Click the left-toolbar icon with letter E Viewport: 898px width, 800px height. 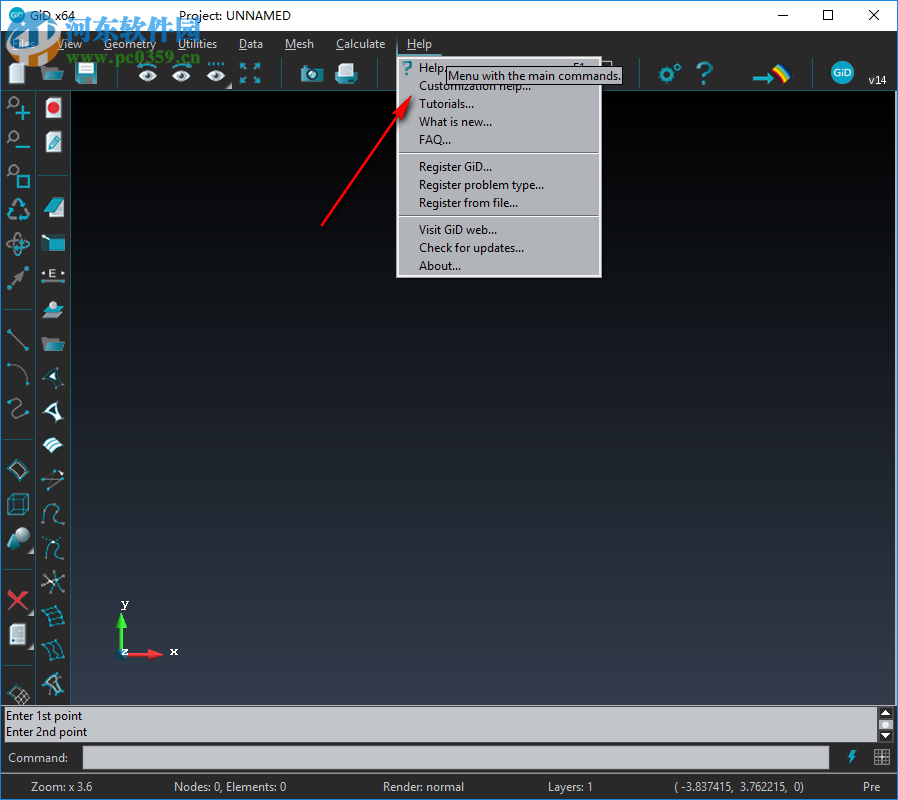(x=53, y=274)
